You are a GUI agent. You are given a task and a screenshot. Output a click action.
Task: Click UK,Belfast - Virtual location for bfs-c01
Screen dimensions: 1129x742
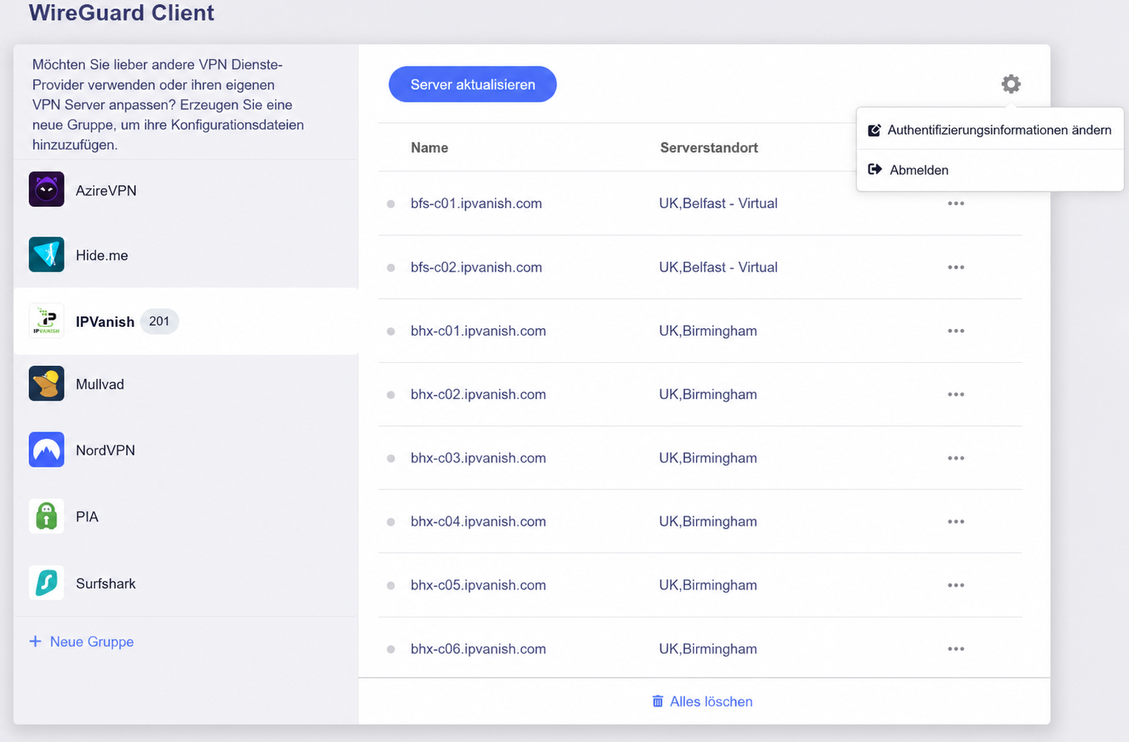[x=718, y=204]
